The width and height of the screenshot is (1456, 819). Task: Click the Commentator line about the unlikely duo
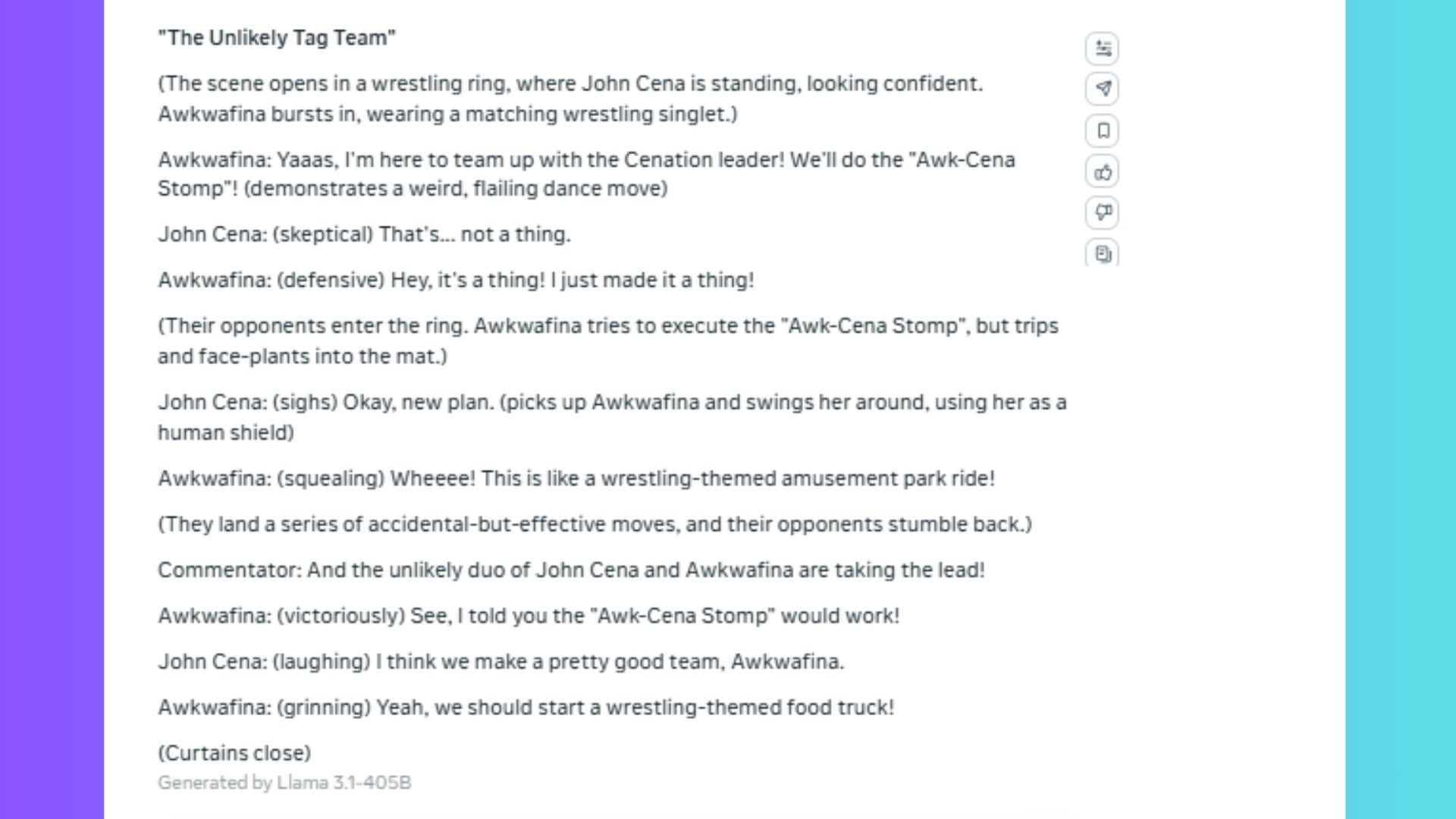click(x=571, y=570)
